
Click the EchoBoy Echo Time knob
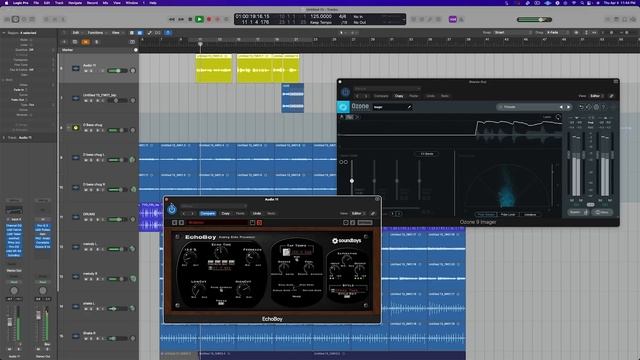(x=221, y=253)
